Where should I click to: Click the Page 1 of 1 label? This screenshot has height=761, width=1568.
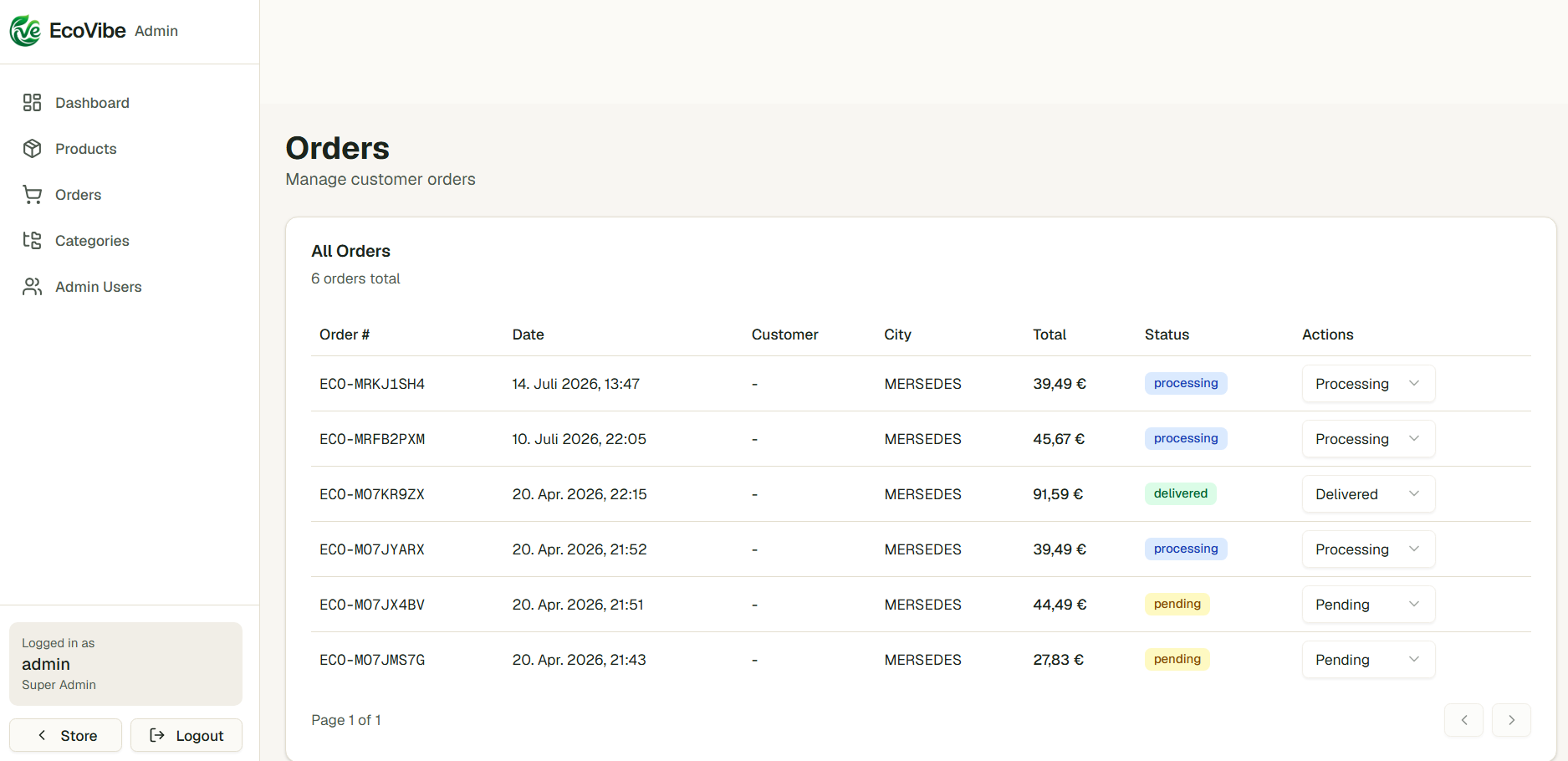coord(346,720)
